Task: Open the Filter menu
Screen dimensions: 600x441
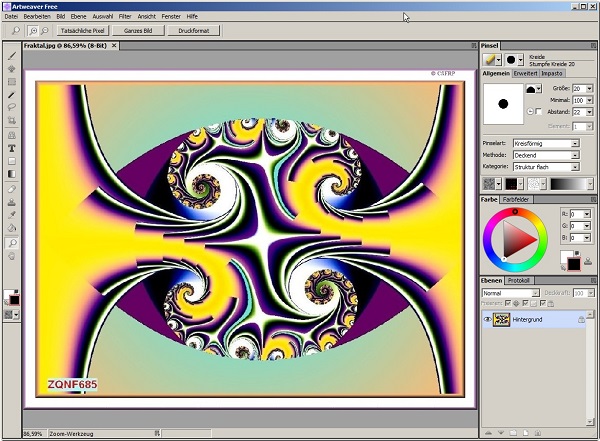Action: click(x=125, y=17)
